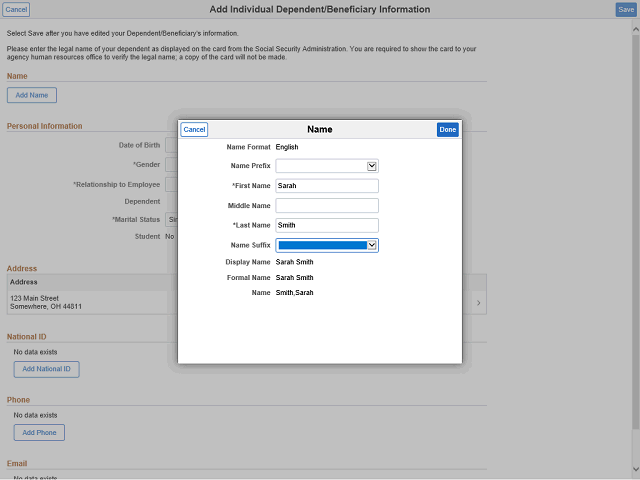Open the Gender field behind dialog
Image resolution: width=640 pixels, height=480 pixels.
click(171, 165)
